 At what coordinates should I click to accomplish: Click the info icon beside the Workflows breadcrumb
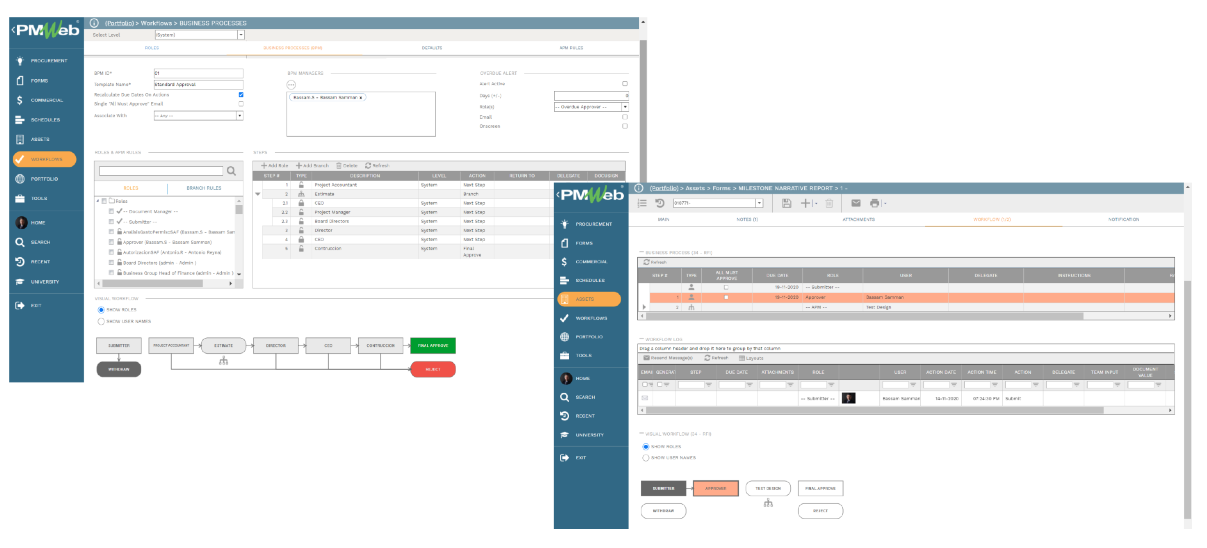(94, 22)
